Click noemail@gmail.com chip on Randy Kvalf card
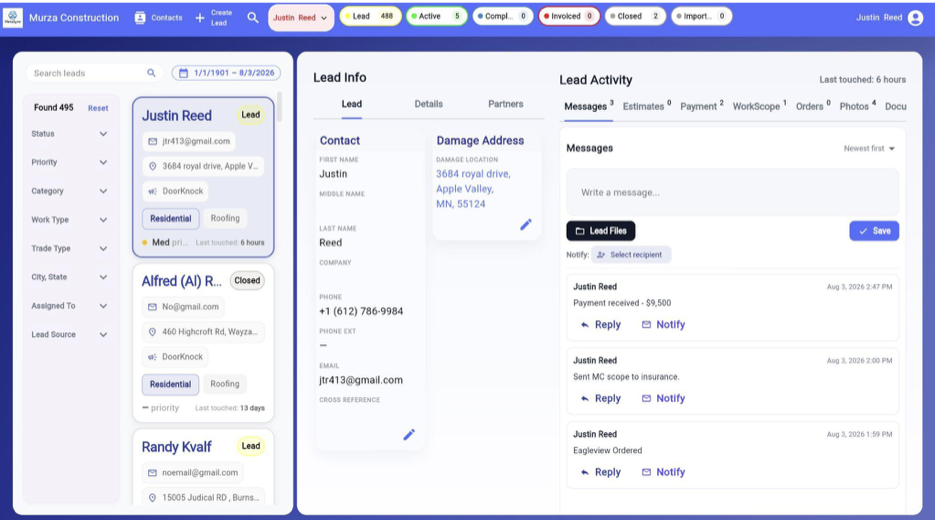This screenshot has height=520, width=936. 193,472
